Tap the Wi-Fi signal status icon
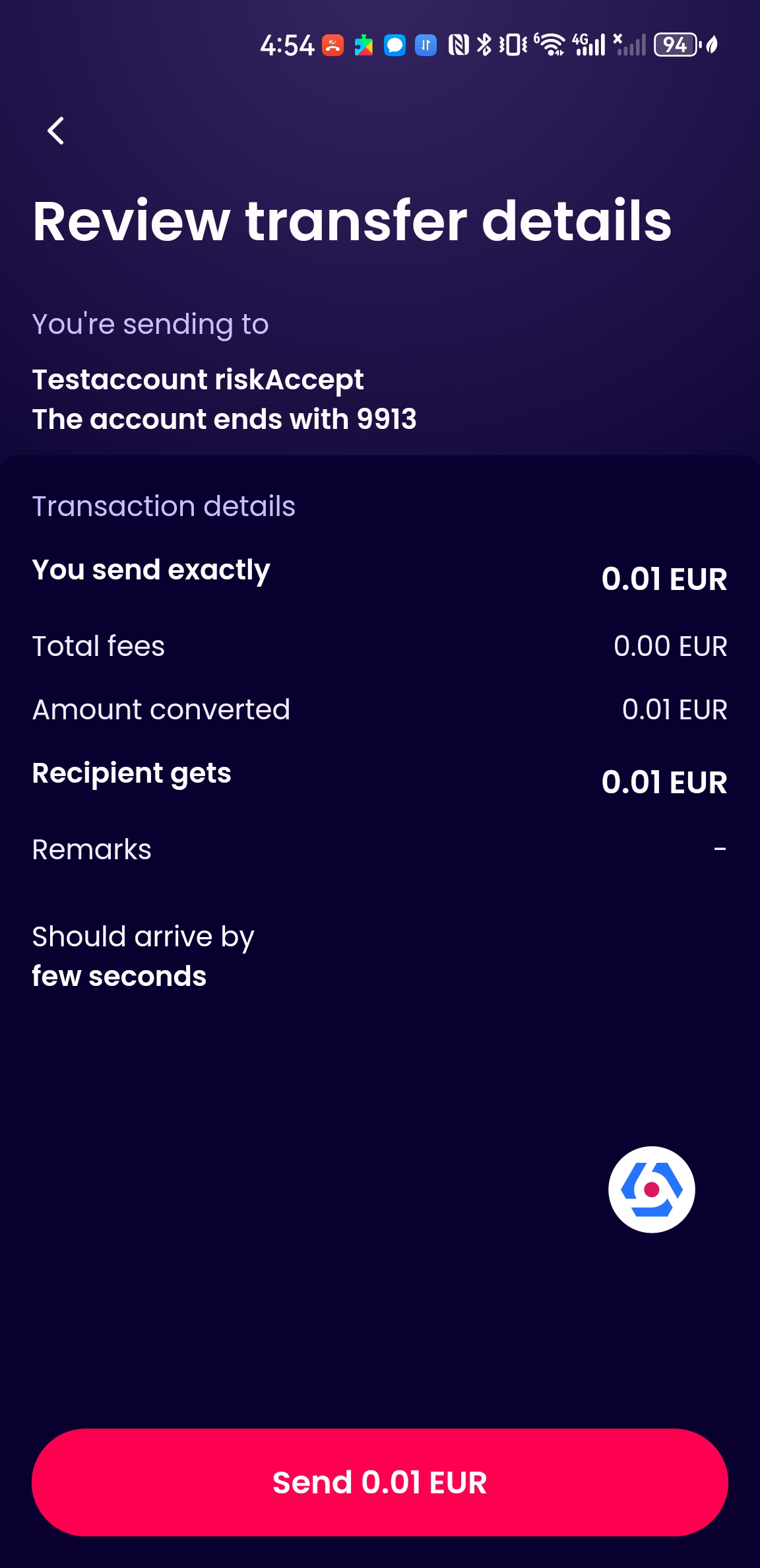 click(550, 45)
